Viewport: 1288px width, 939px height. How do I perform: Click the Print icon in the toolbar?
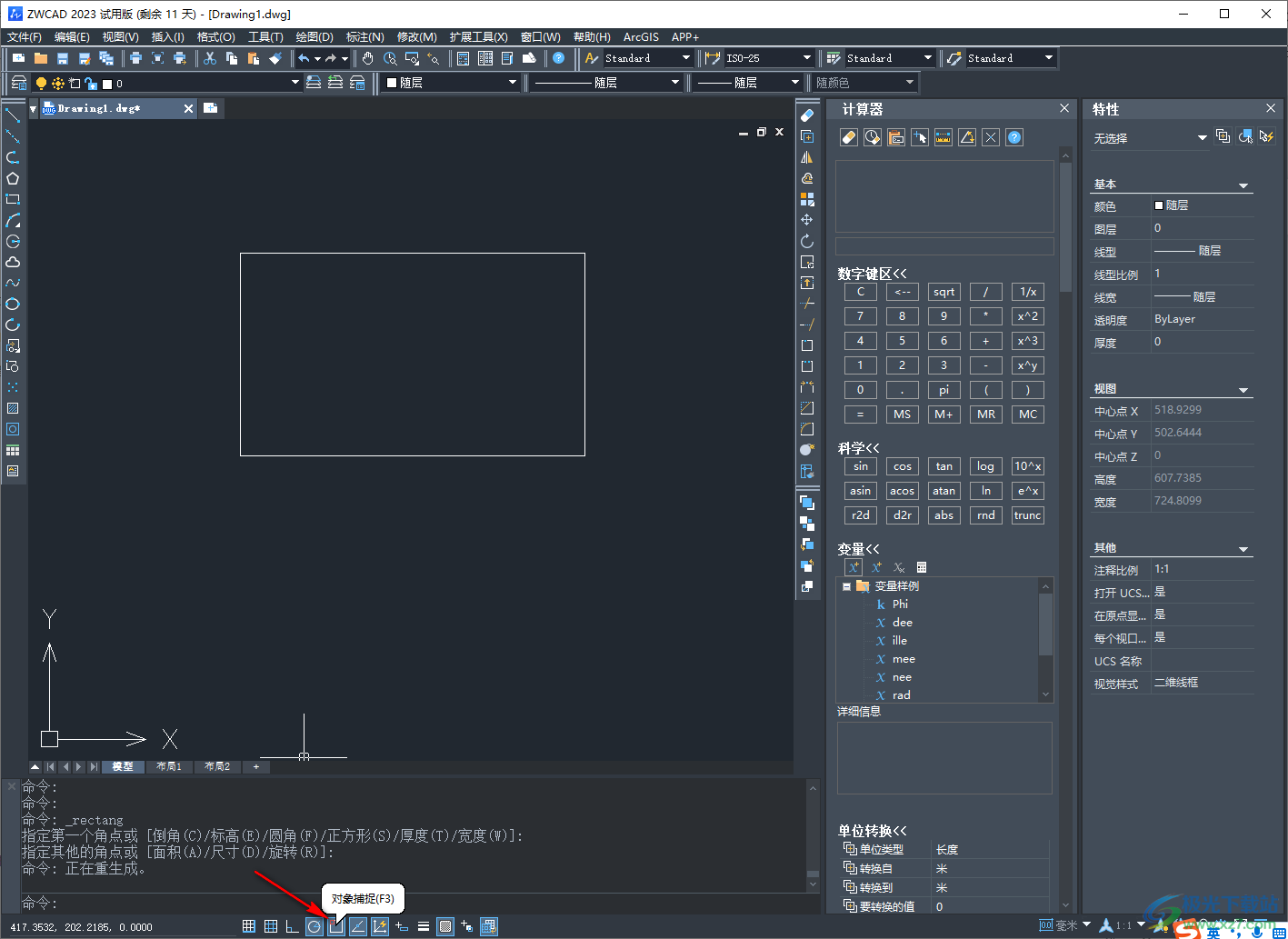(x=135, y=58)
